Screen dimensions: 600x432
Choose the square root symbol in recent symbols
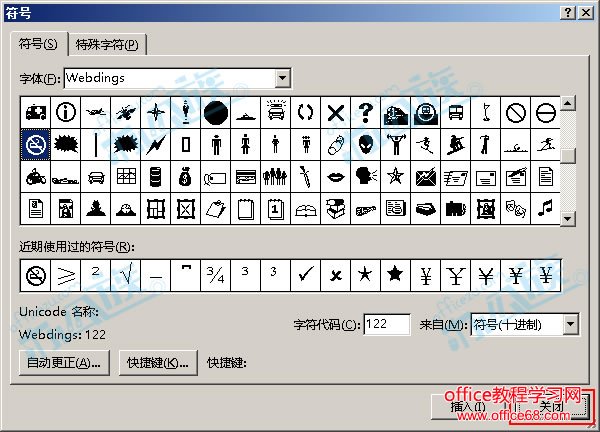126,276
